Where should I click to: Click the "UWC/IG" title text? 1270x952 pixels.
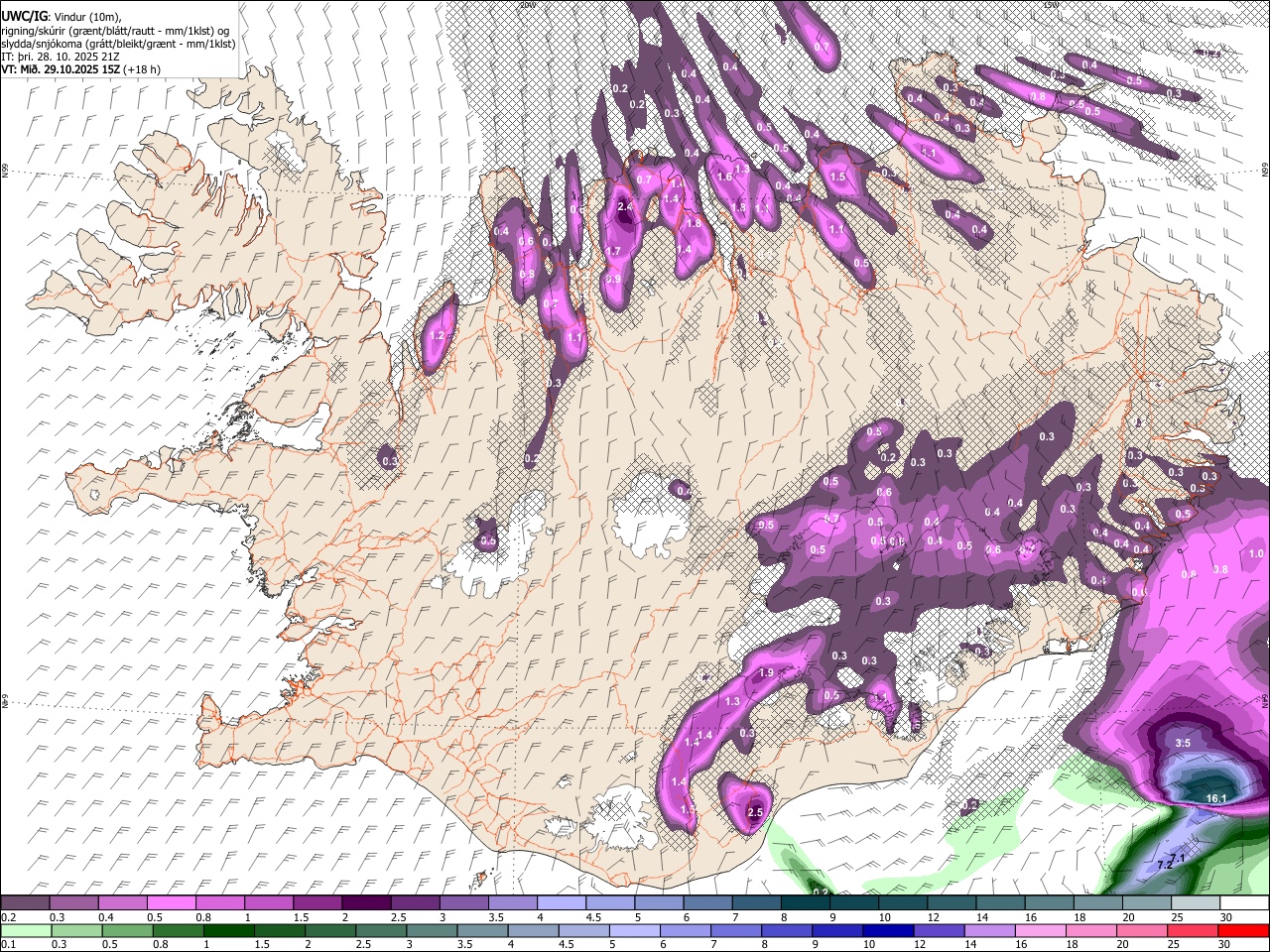(x=23, y=17)
